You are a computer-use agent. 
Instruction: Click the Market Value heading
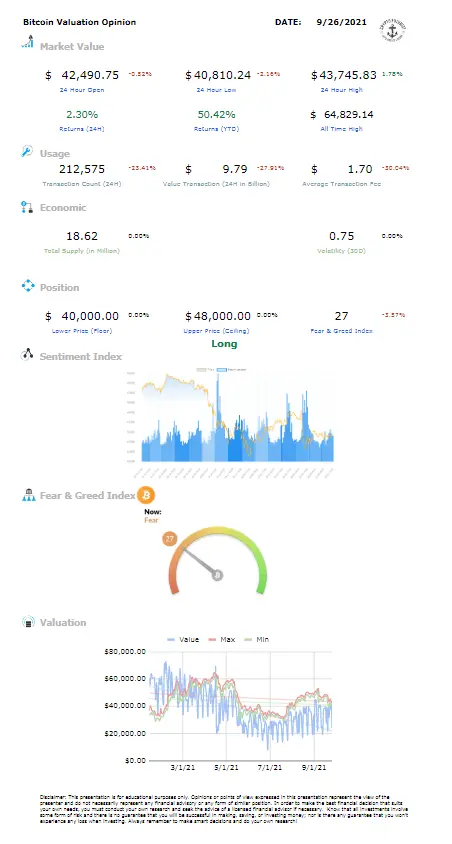click(72, 46)
